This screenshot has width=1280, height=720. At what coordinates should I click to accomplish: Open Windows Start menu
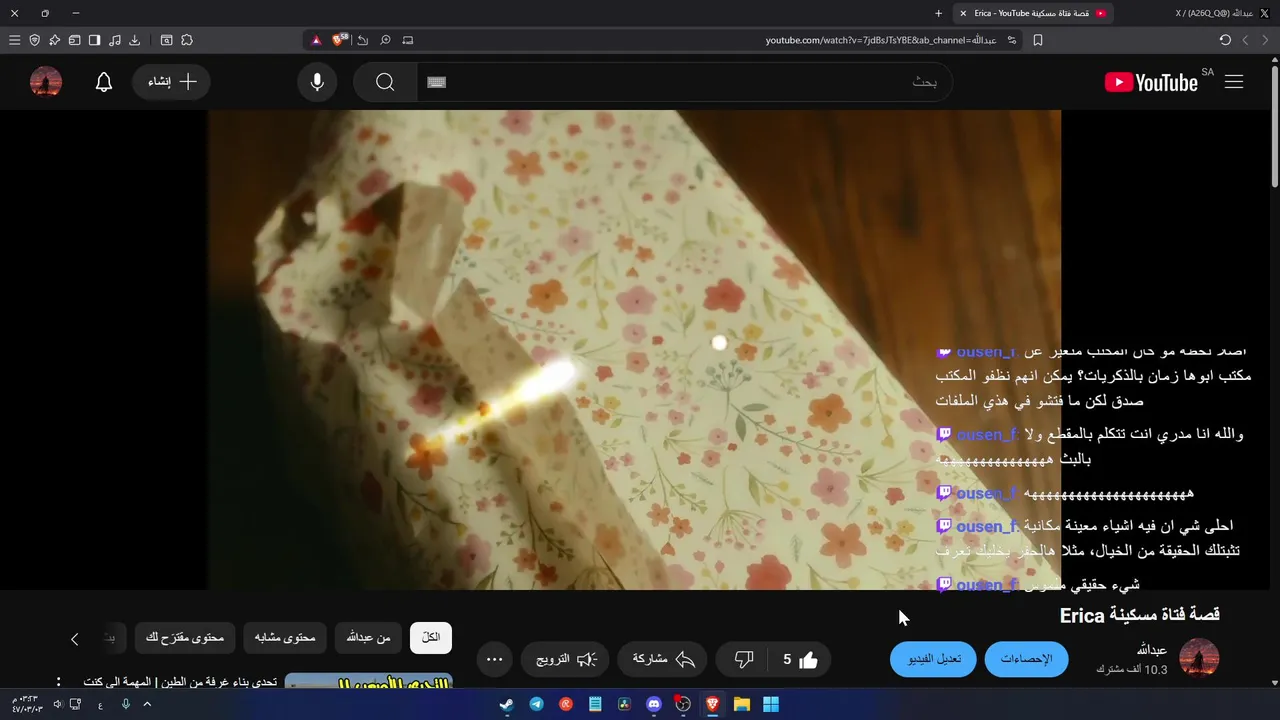point(771,704)
